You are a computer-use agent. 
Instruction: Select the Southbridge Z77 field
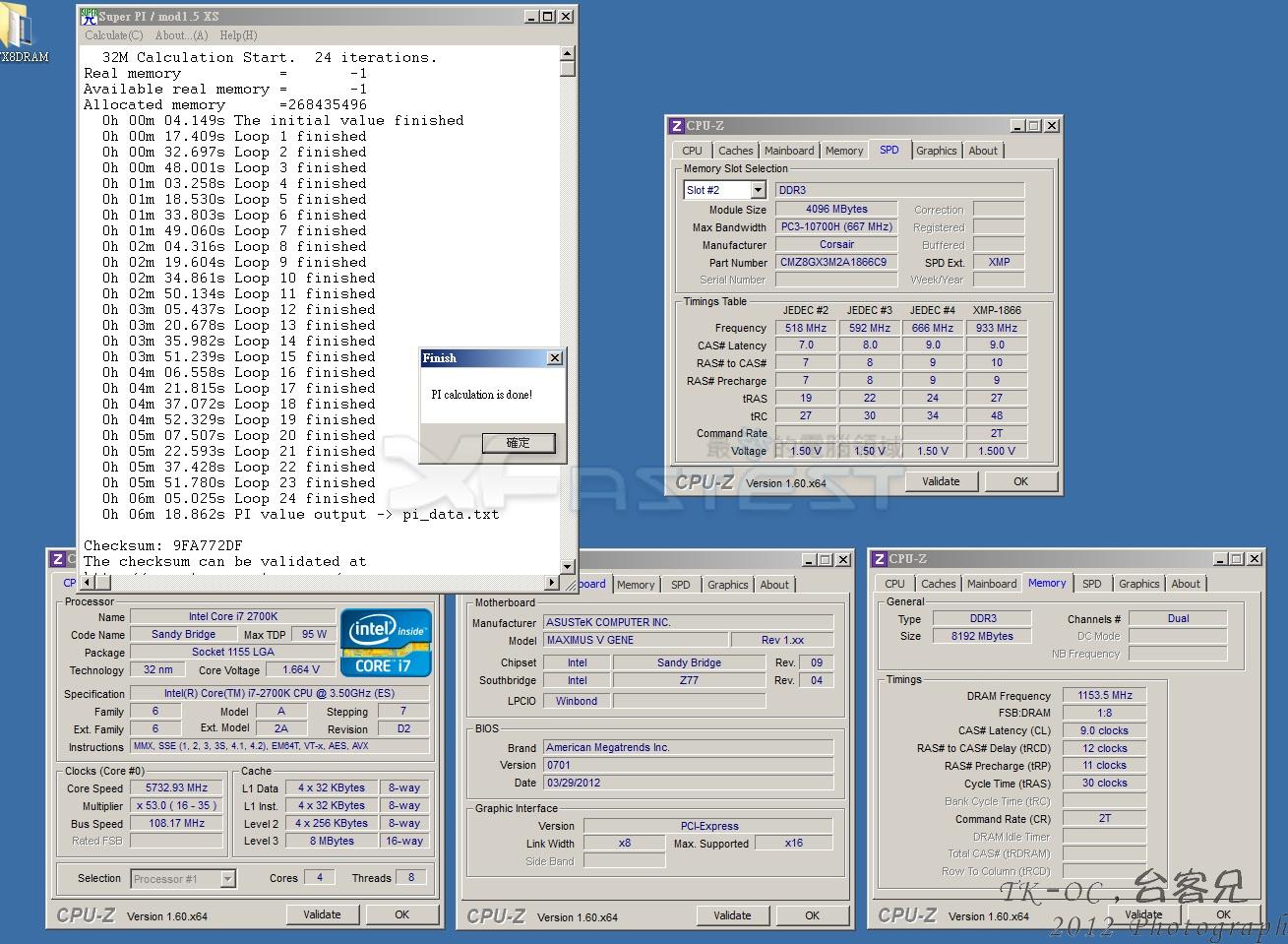689,680
